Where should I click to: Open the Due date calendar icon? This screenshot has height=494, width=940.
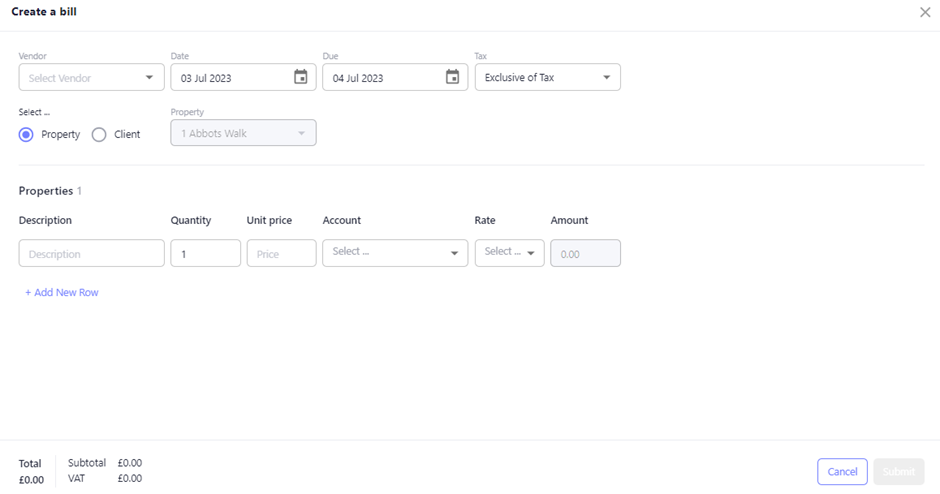pos(452,77)
